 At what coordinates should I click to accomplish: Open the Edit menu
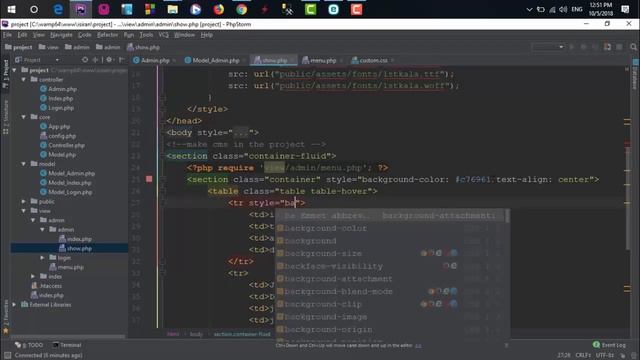(22, 35)
